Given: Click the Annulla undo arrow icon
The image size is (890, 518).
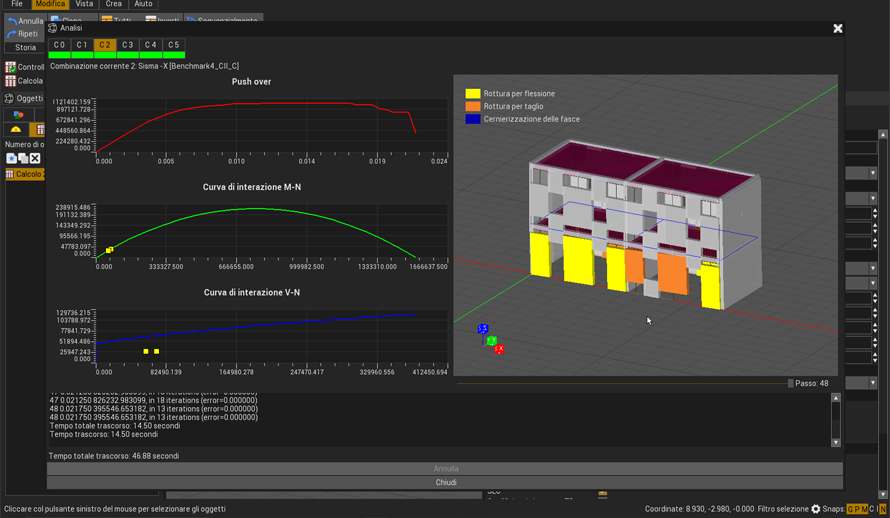Looking at the screenshot, I should (11, 22).
